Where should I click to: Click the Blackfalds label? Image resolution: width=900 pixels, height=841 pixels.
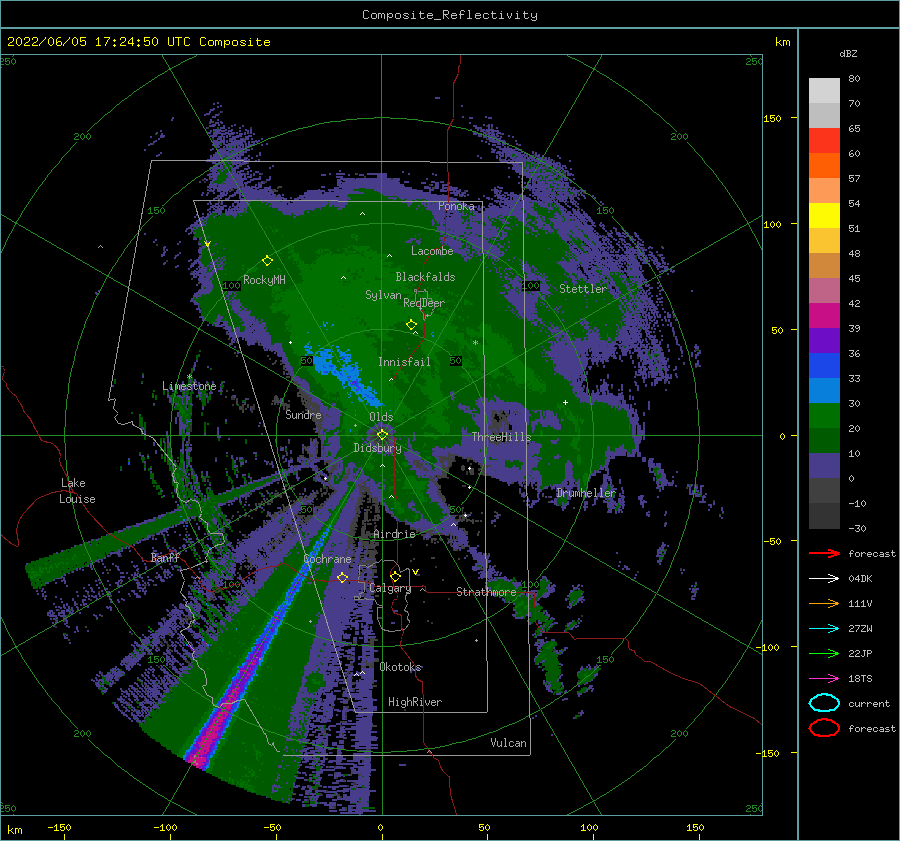click(x=425, y=277)
